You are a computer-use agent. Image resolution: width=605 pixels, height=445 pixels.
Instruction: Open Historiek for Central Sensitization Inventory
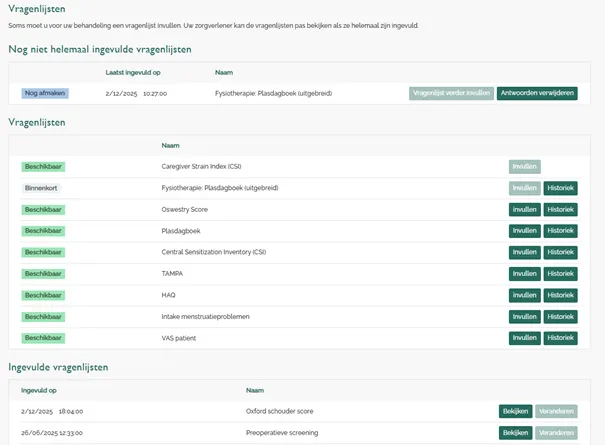coord(560,252)
